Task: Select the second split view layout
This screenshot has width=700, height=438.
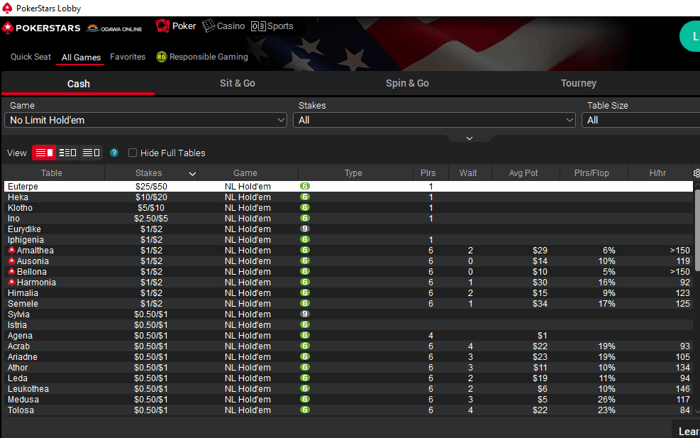Action: coord(67,153)
